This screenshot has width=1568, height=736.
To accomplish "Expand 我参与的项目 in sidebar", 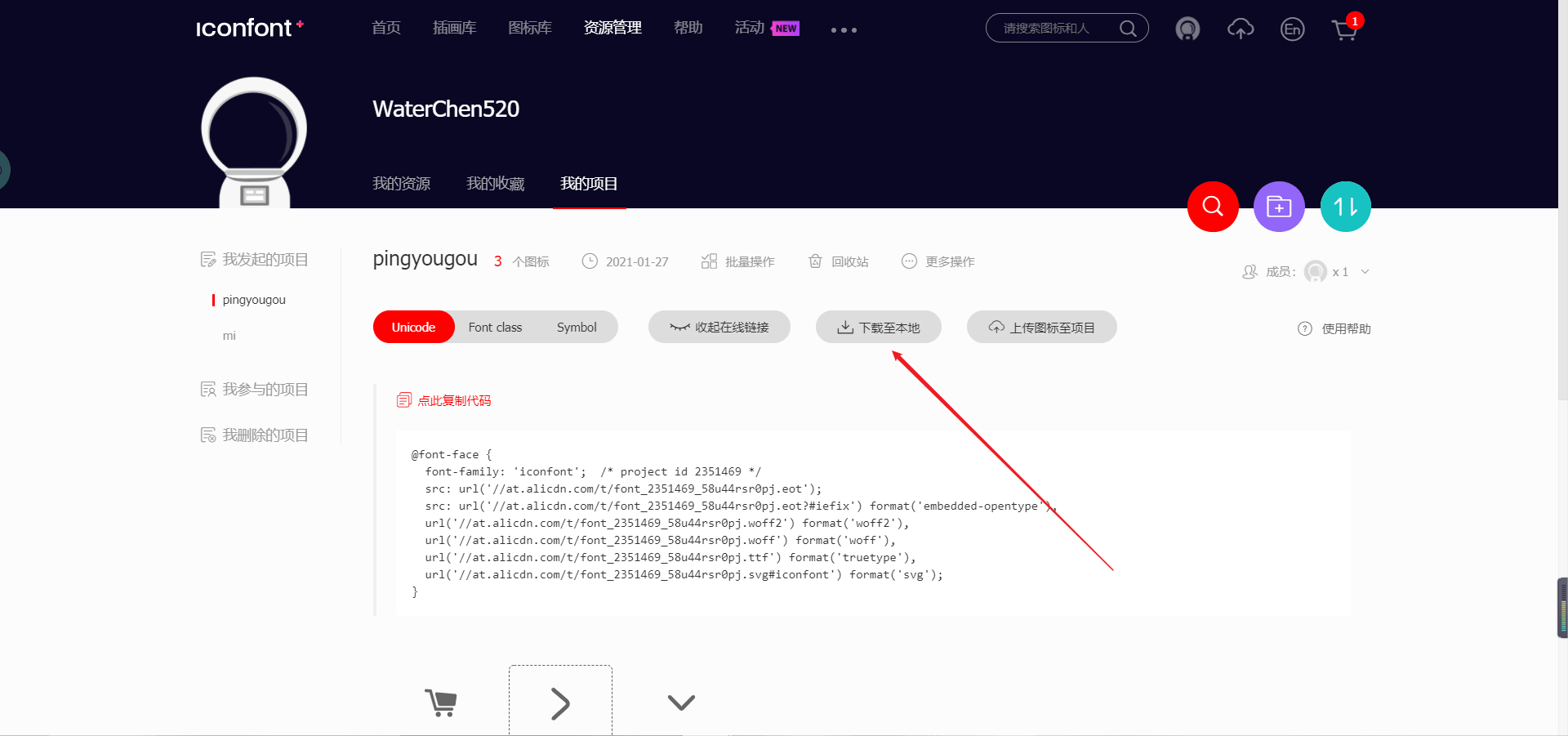I will 254,389.
